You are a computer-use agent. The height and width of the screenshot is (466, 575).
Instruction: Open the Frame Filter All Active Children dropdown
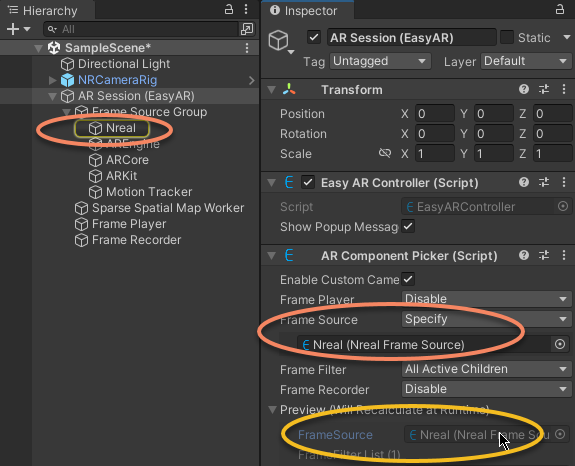pyautogui.click(x=486, y=369)
